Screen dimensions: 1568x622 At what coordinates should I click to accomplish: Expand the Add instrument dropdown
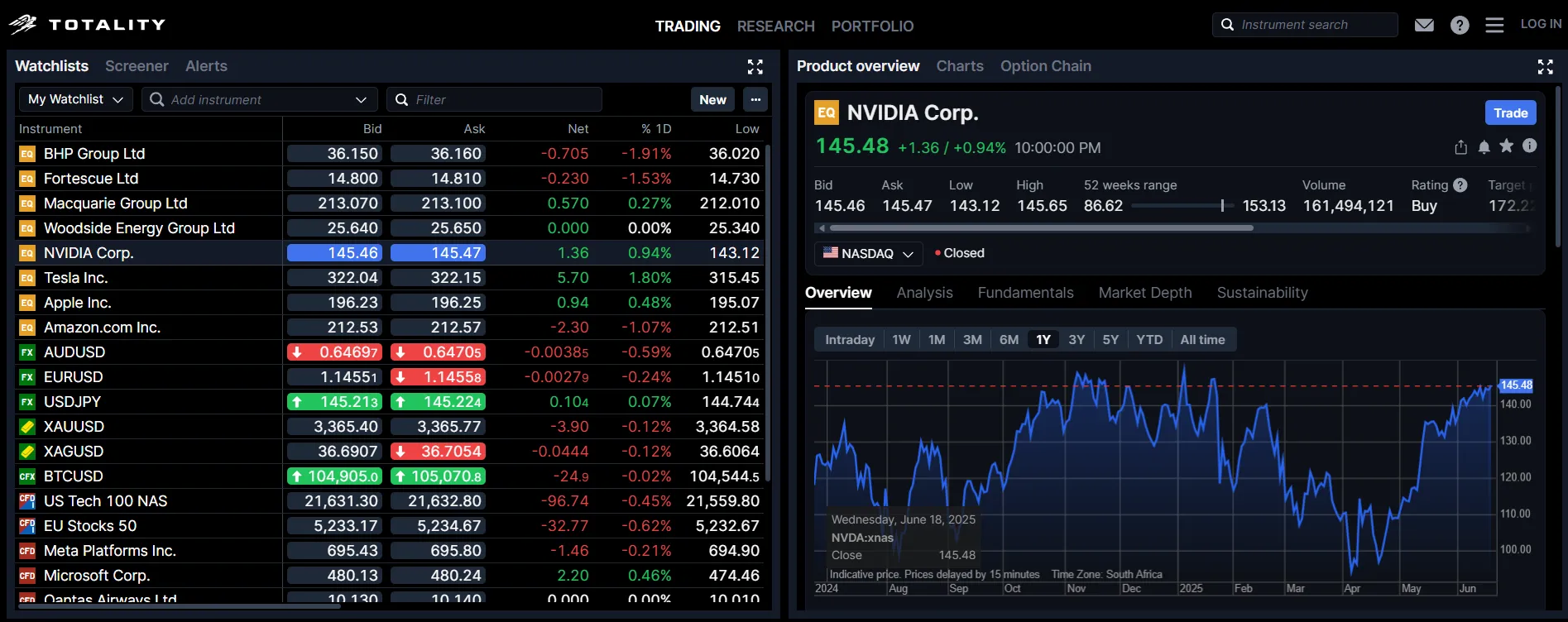[361, 99]
